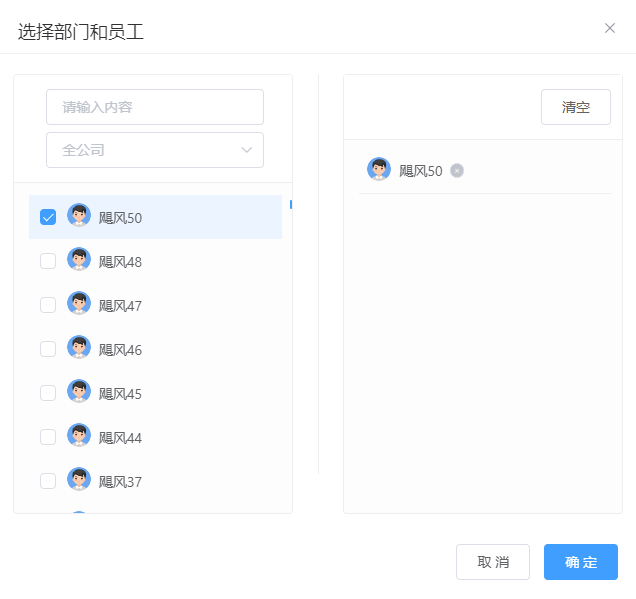Check the box for 飓风48
Viewport: 636px width, 599px height.
coord(48,261)
